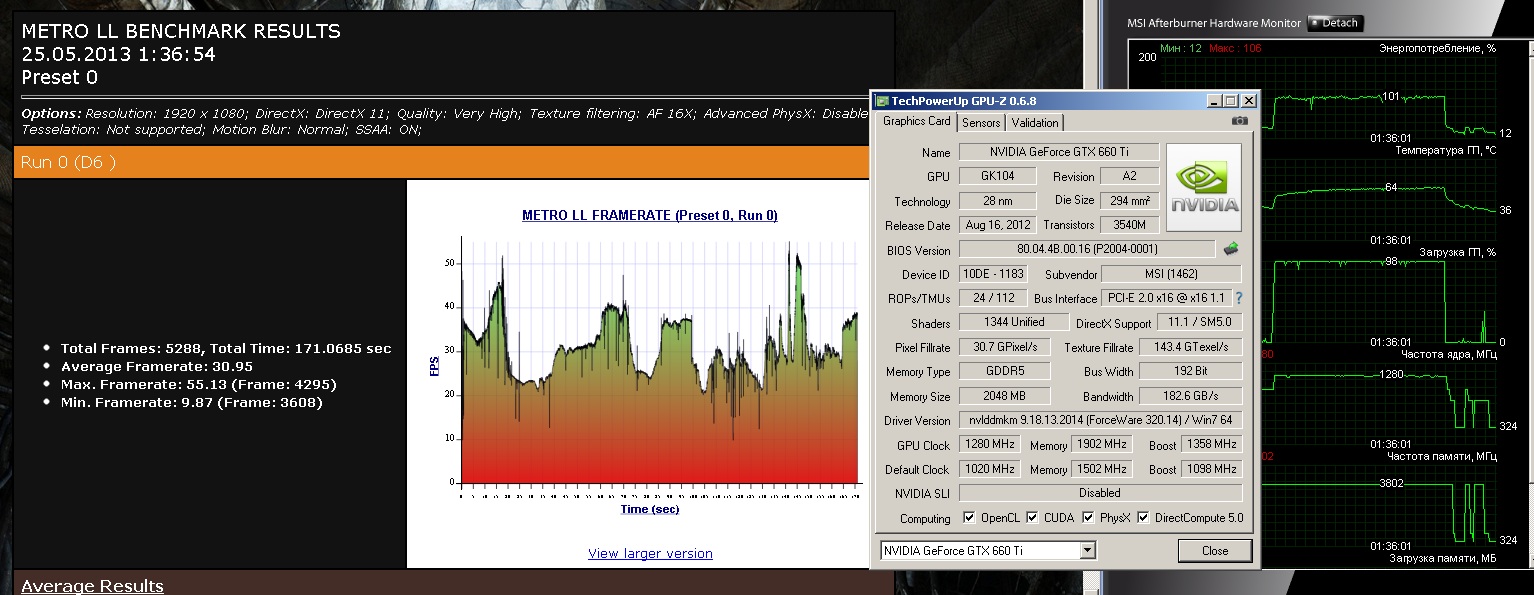Click the Texture Fillrate field 143.4 GTexel/s
The image size is (1534, 595).
click(x=1189, y=347)
